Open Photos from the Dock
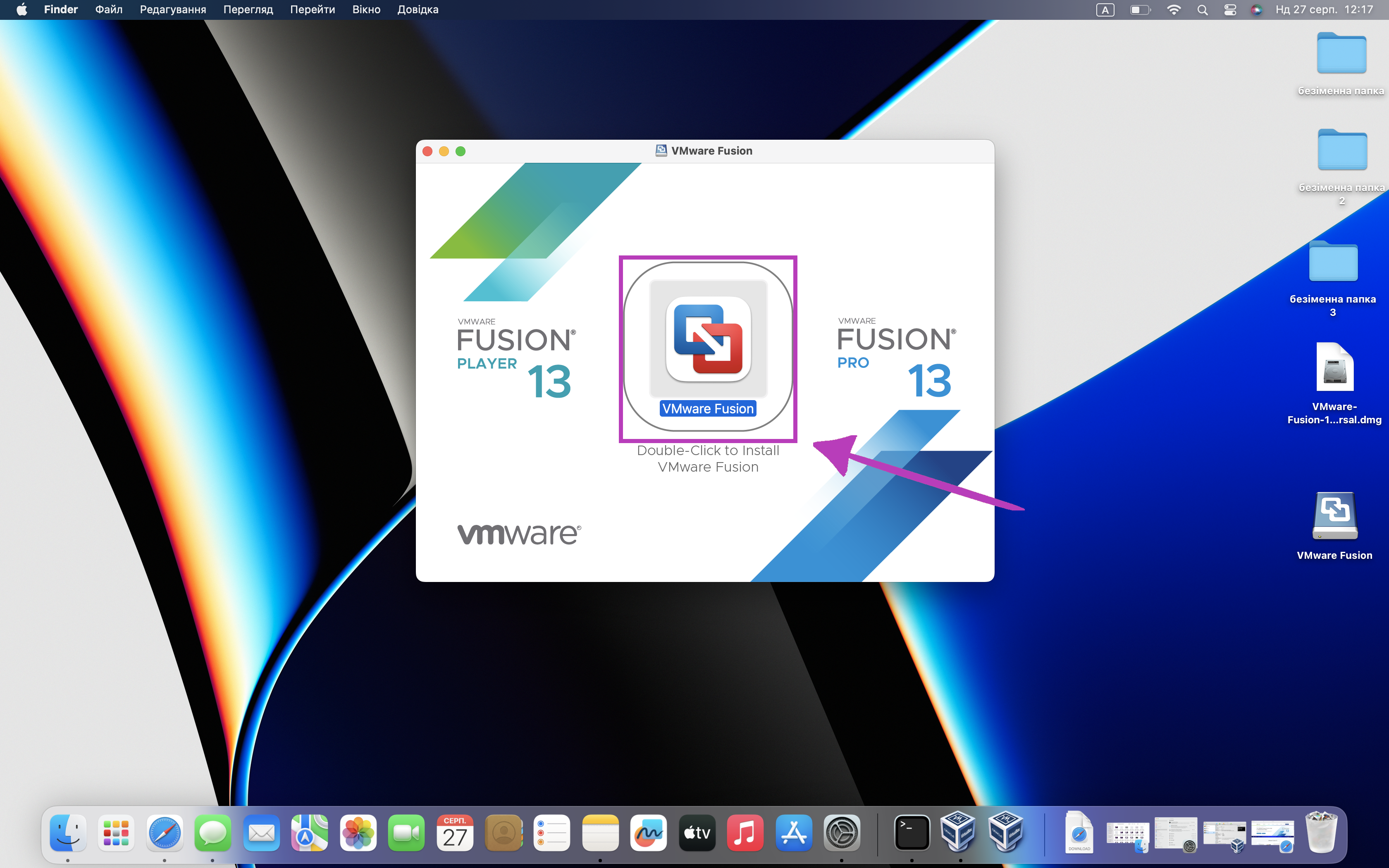The width and height of the screenshot is (1389, 868). (358, 833)
